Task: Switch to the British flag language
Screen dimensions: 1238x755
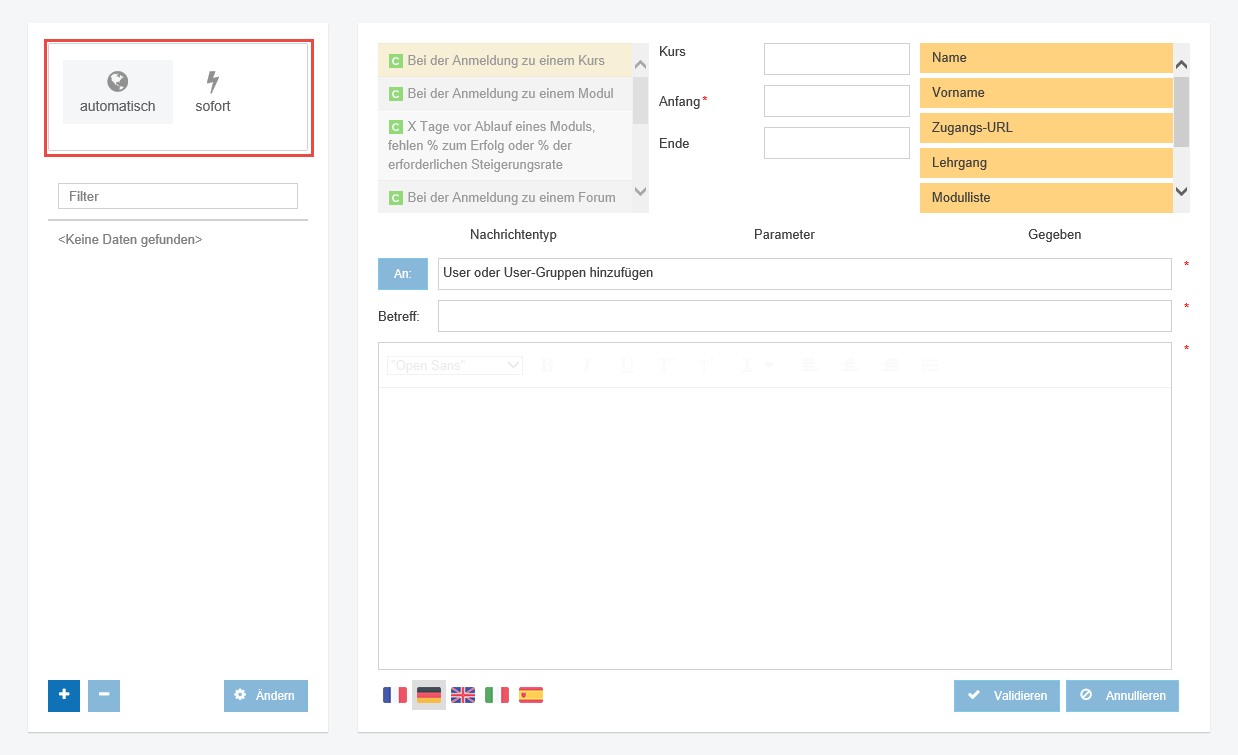Action: [x=463, y=695]
